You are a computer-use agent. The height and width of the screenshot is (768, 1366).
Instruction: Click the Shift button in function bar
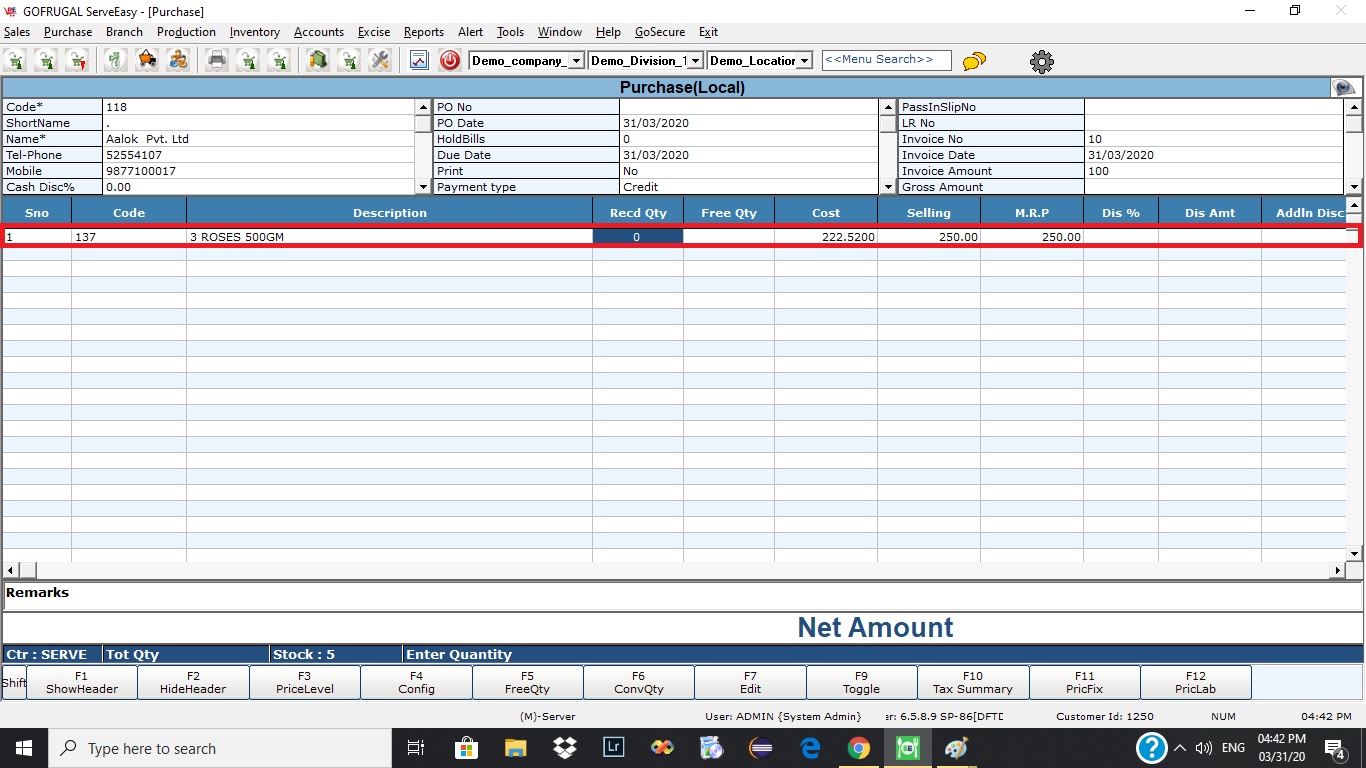pos(14,682)
